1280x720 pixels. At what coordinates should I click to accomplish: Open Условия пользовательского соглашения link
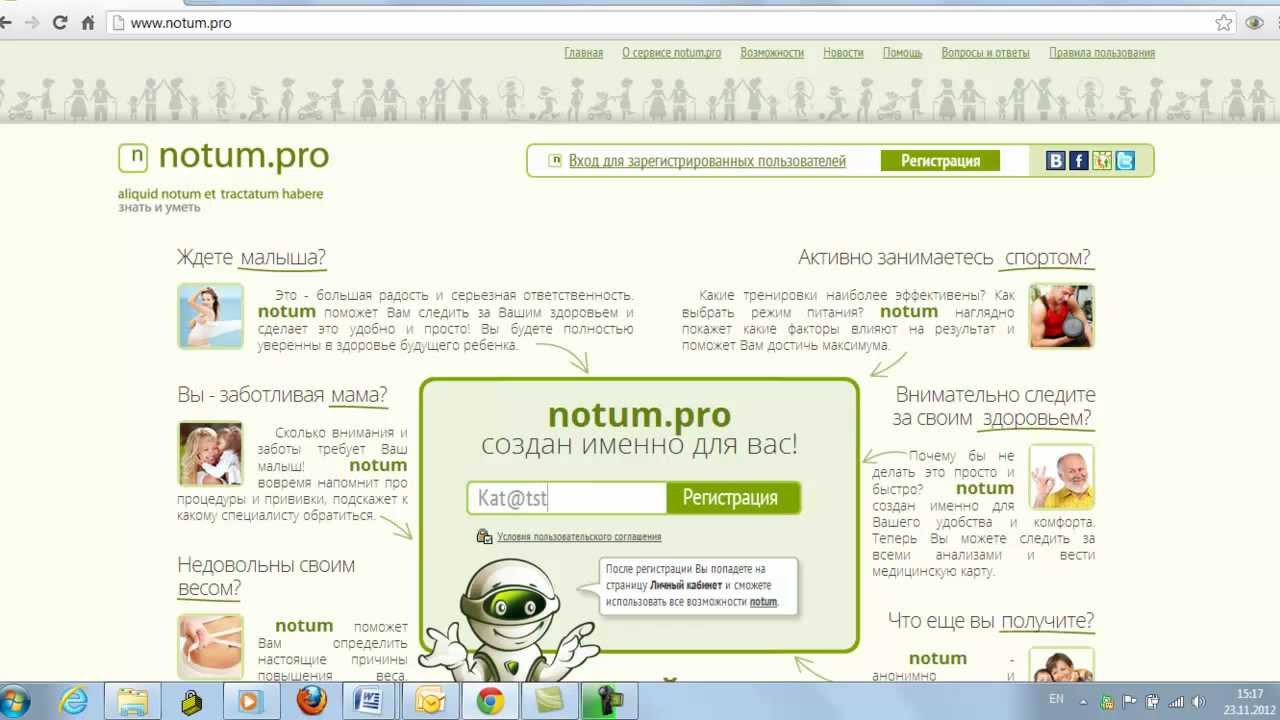(579, 537)
